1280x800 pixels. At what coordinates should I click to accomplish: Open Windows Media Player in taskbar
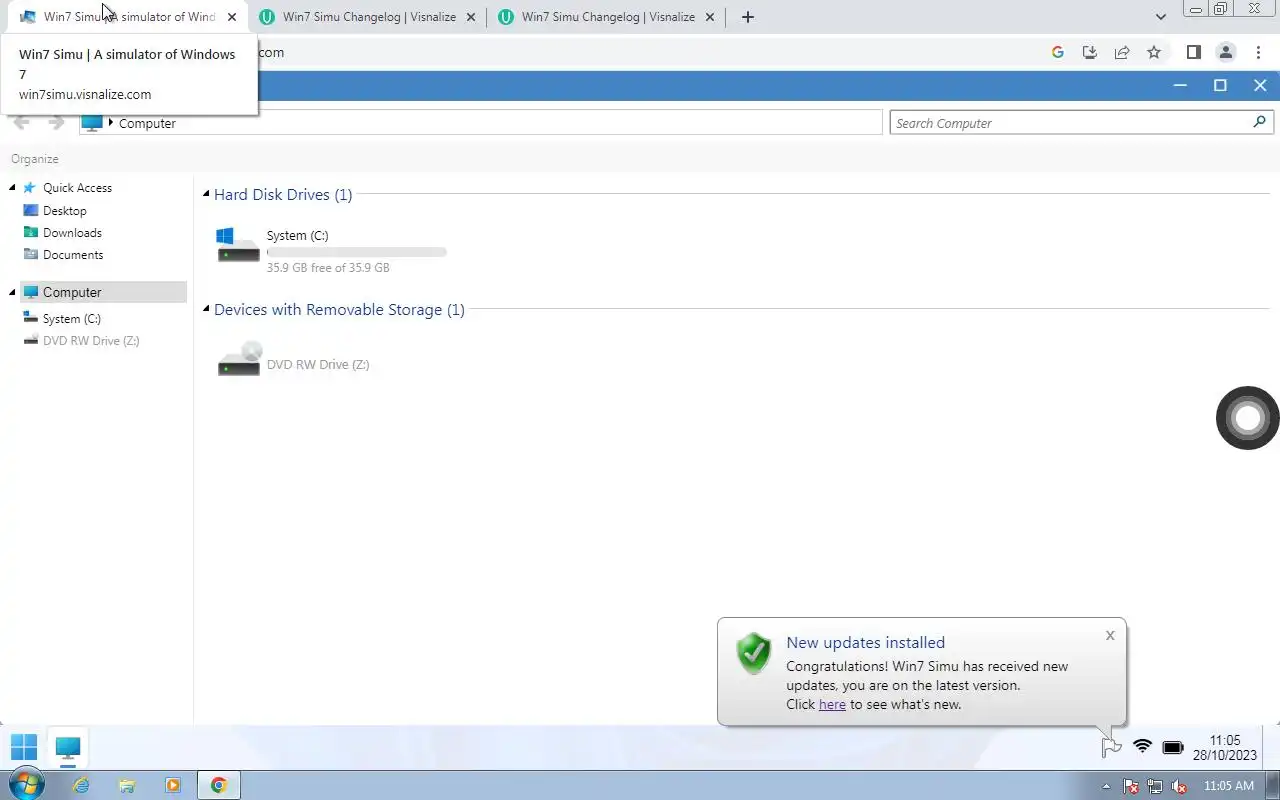(173, 785)
